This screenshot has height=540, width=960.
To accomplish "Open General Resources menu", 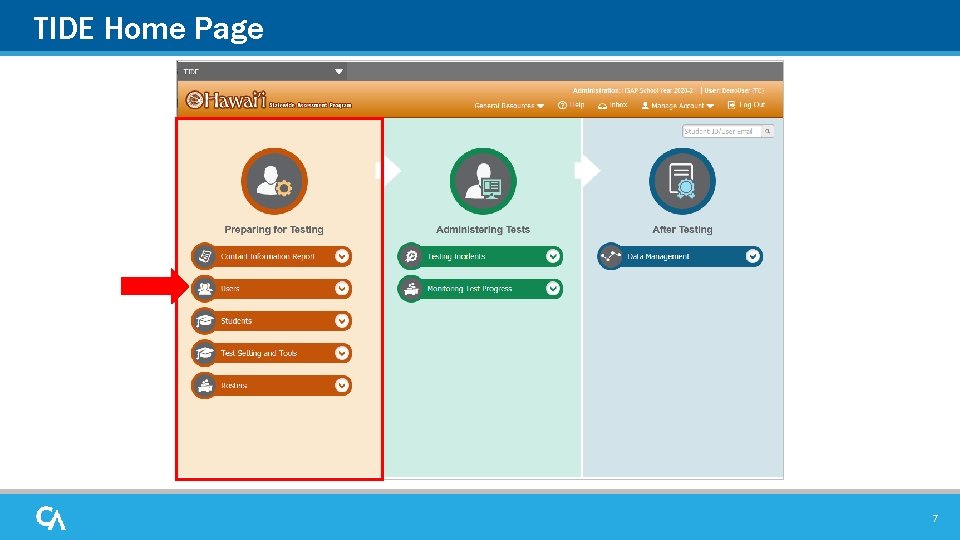I will (509, 105).
